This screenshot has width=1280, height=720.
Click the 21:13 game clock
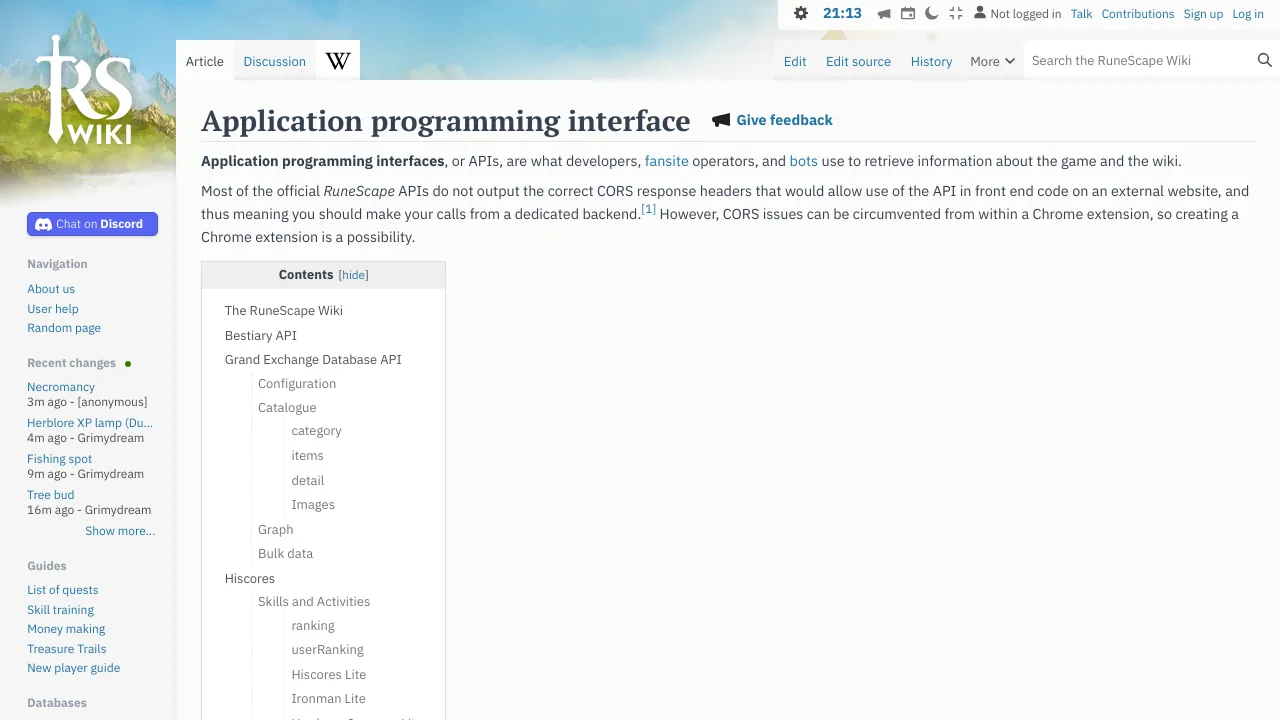coord(842,13)
